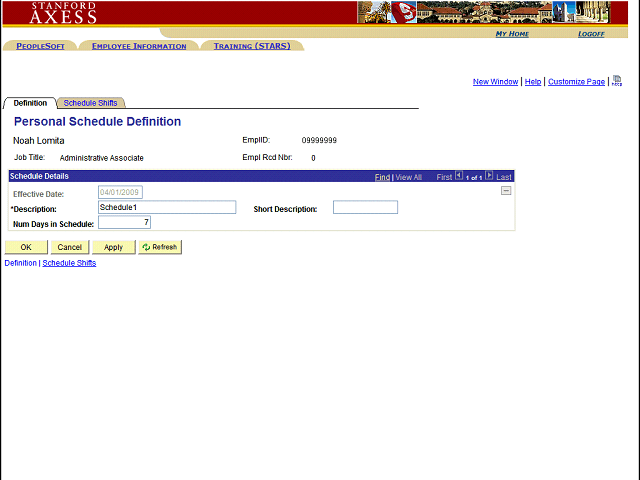Image resolution: width=640 pixels, height=480 pixels.
Task: Click Last in Schedule Details header
Action: [x=504, y=177]
